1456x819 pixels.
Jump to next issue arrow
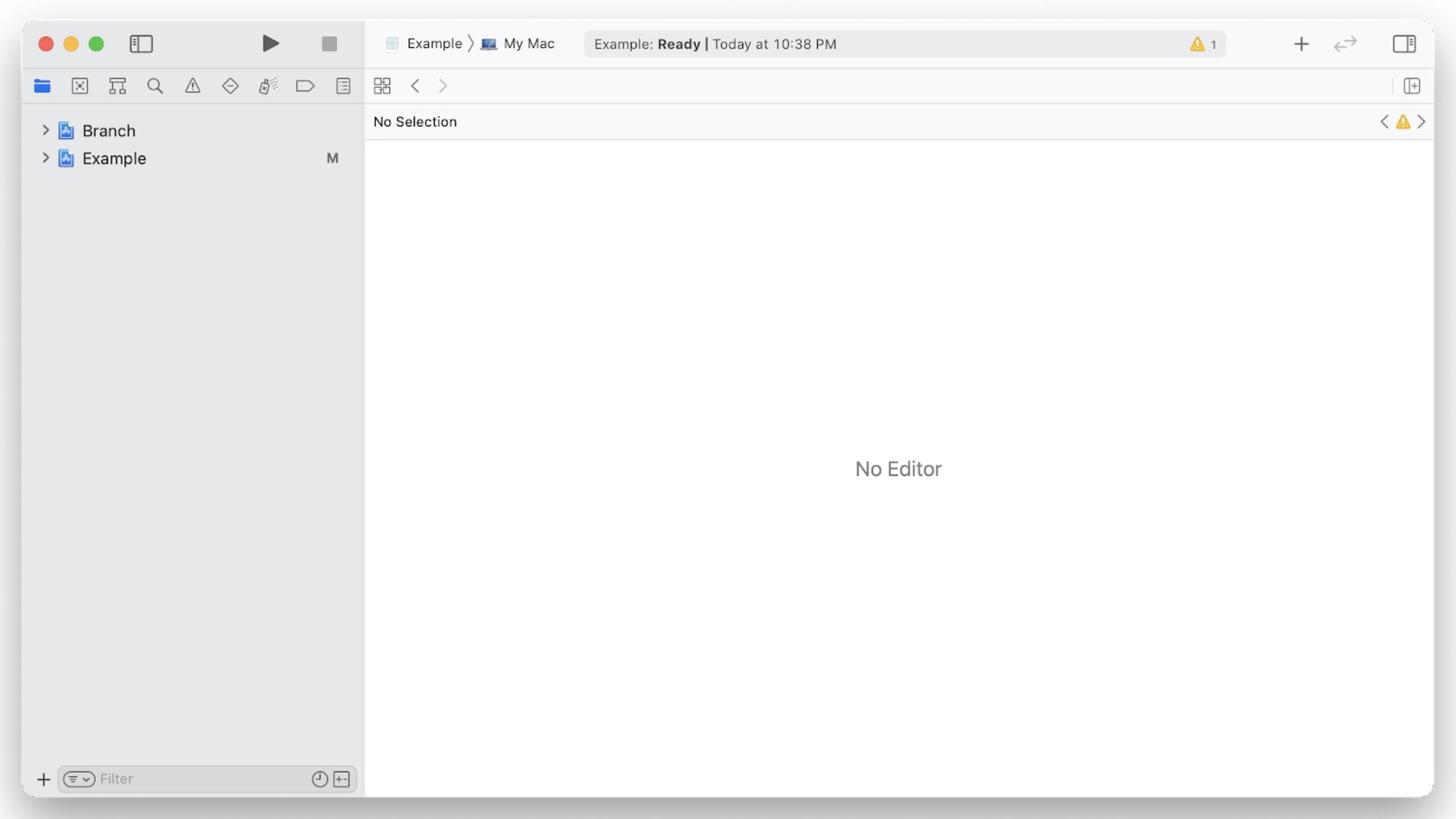click(x=1421, y=121)
